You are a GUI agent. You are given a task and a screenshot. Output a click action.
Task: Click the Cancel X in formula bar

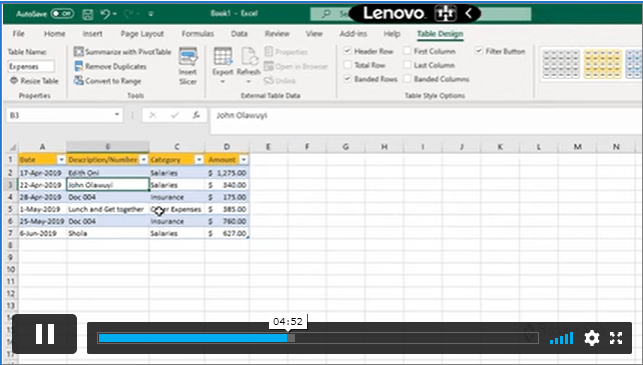coord(153,115)
